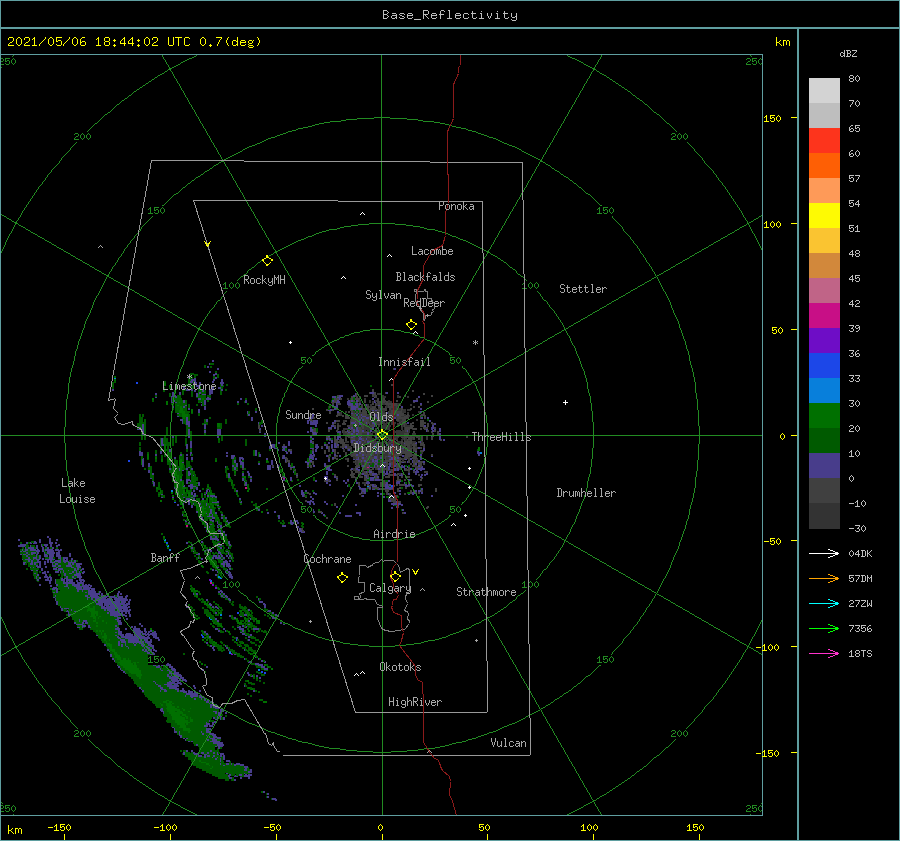Pick the purple swatch in dBZ legend
This screenshot has height=841, width=900.
pyautogui.click(x=824, y=341)
